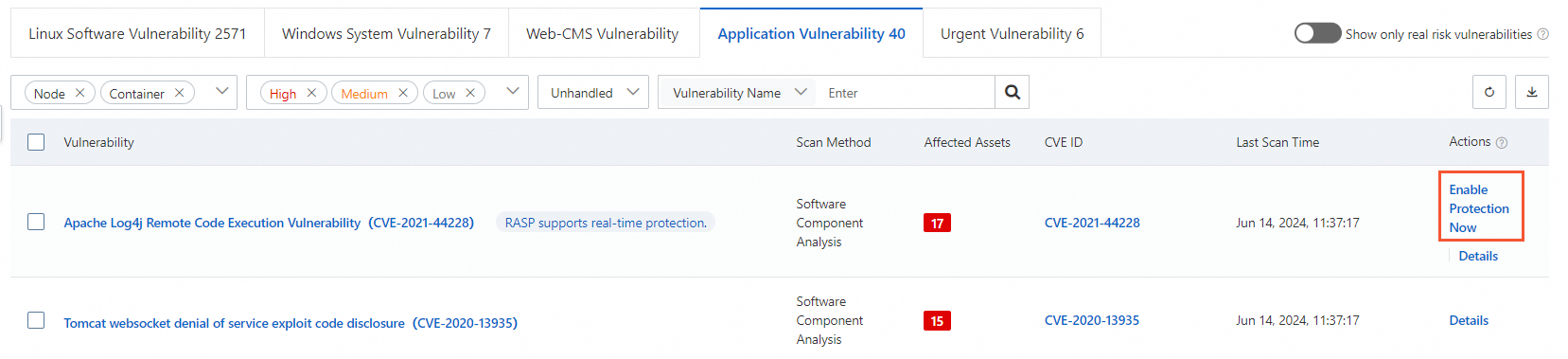Remove the Node filter tag
This screenshot has height=359, width=1568.
[x=80, y=93]
